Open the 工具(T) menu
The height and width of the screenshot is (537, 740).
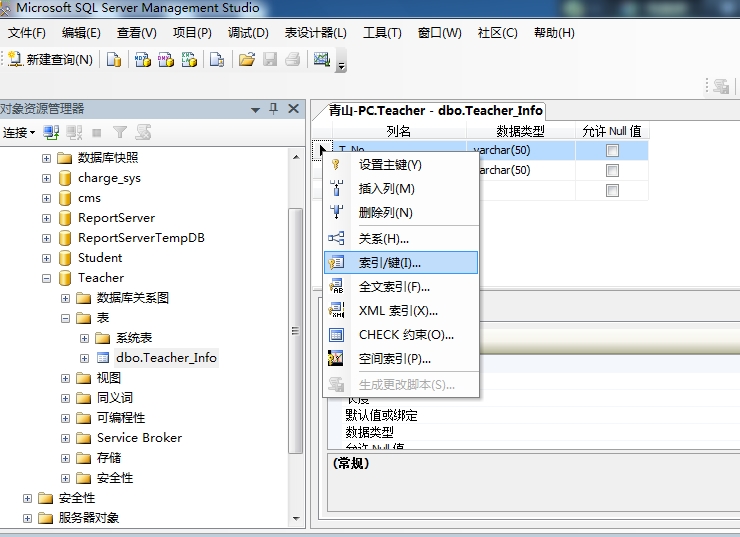point(382,33)
